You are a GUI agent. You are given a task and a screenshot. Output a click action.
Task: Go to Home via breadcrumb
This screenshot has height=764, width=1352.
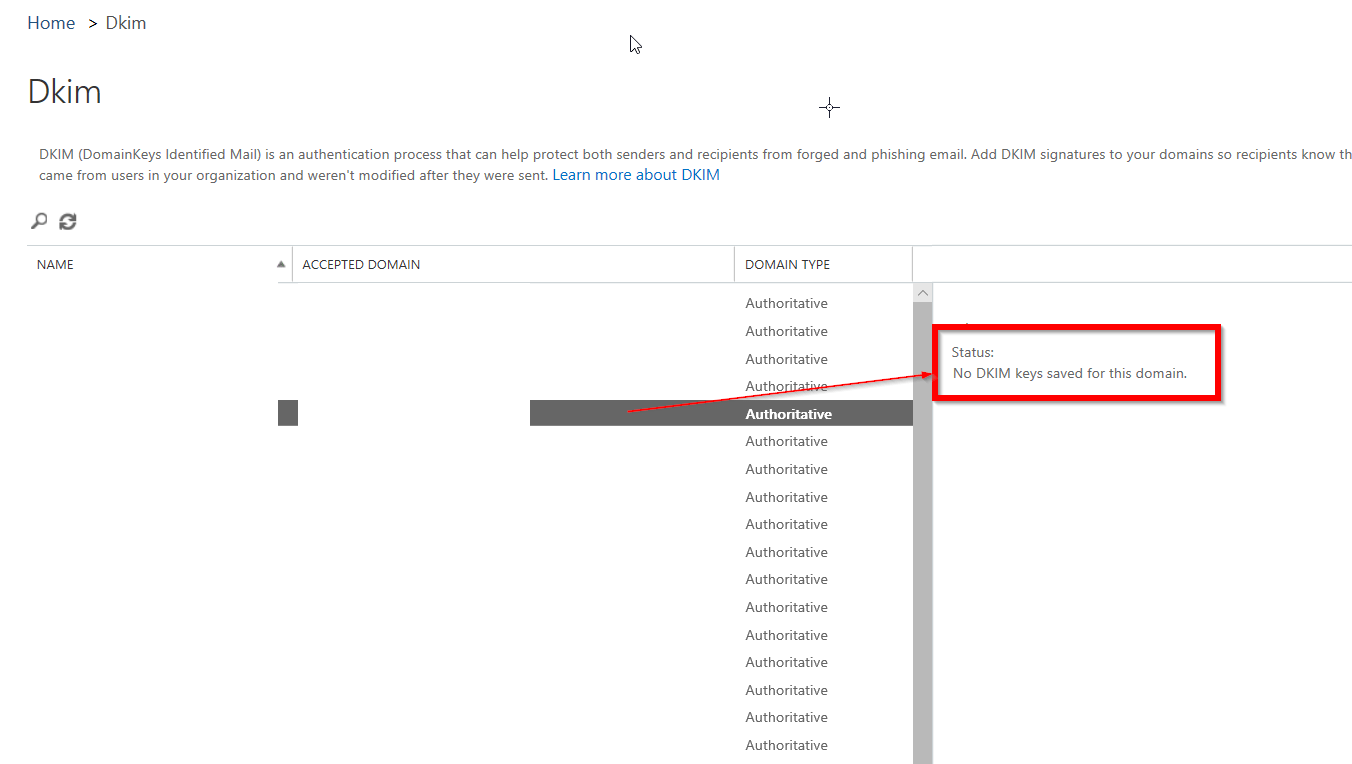[51, 23]
